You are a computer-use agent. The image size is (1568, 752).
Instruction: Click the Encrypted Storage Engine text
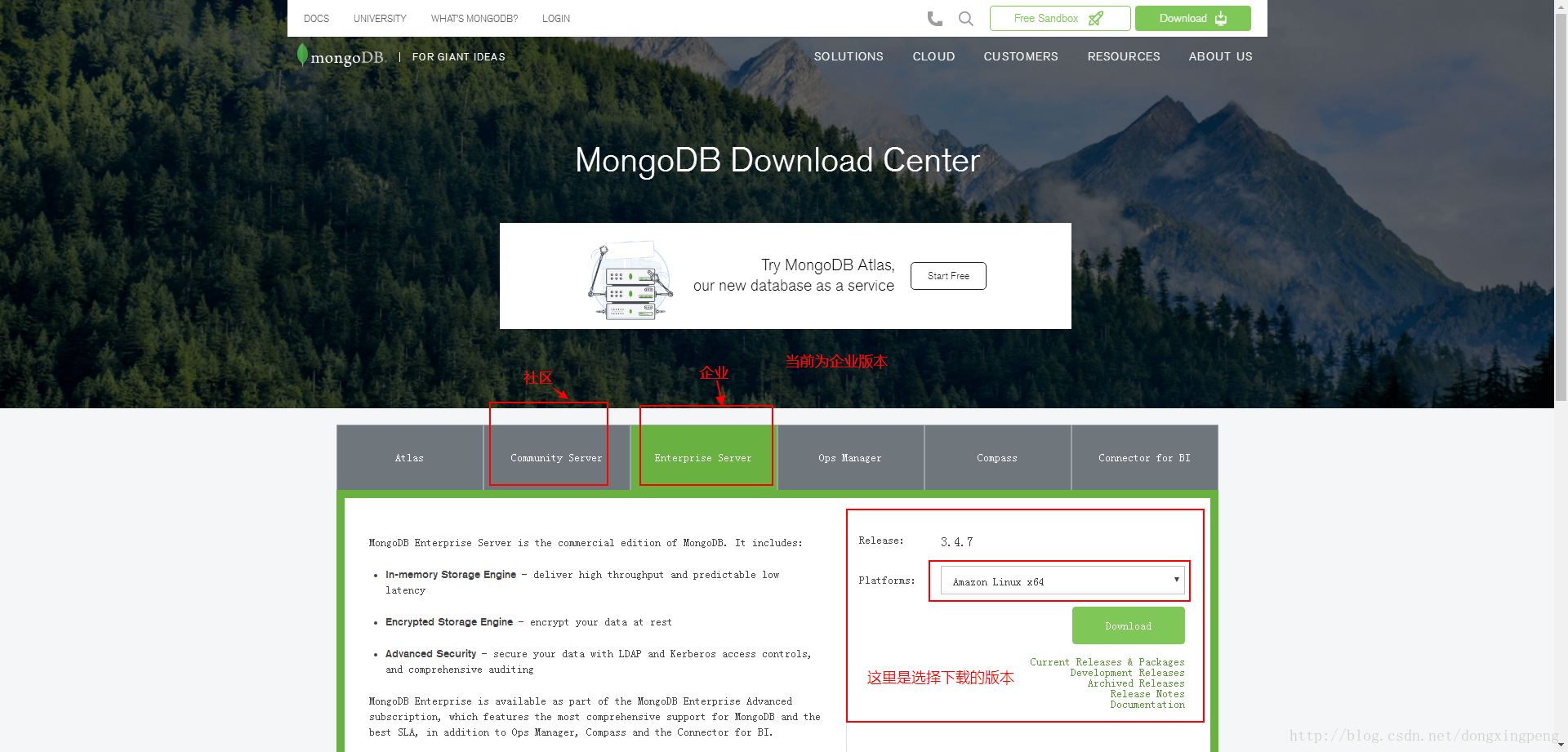click(449, 622)
